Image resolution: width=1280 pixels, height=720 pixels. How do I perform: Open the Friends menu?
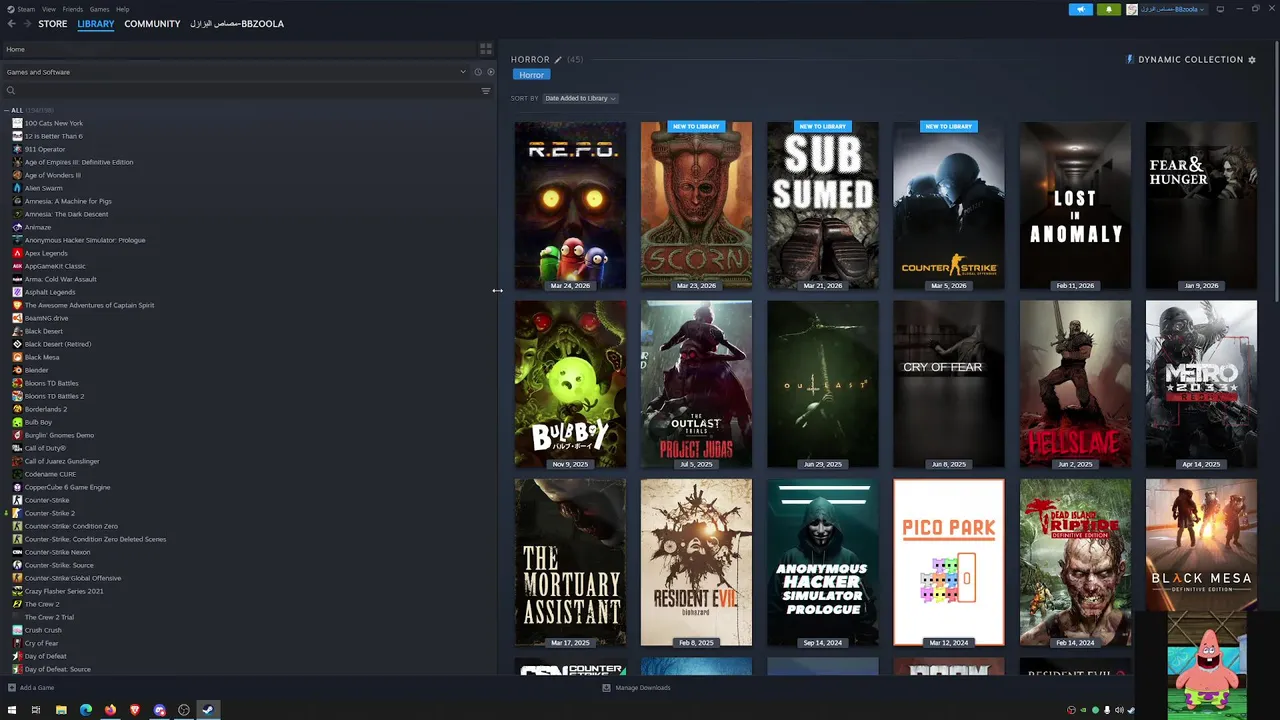73,9
